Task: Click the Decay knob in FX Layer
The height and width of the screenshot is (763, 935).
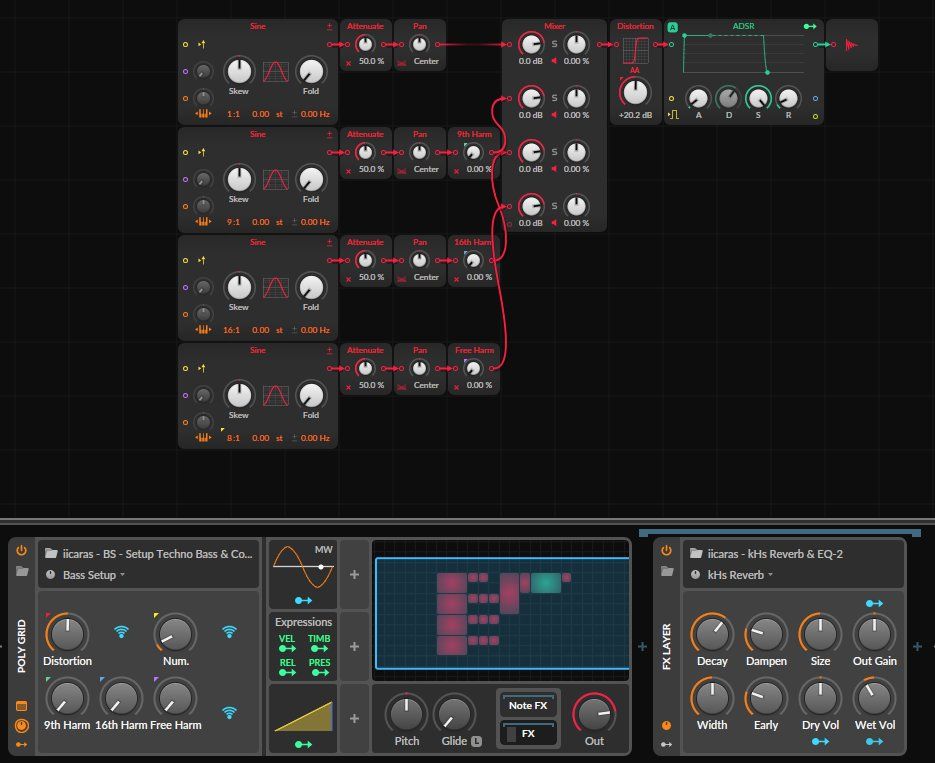Action: (x=712, y=634)
